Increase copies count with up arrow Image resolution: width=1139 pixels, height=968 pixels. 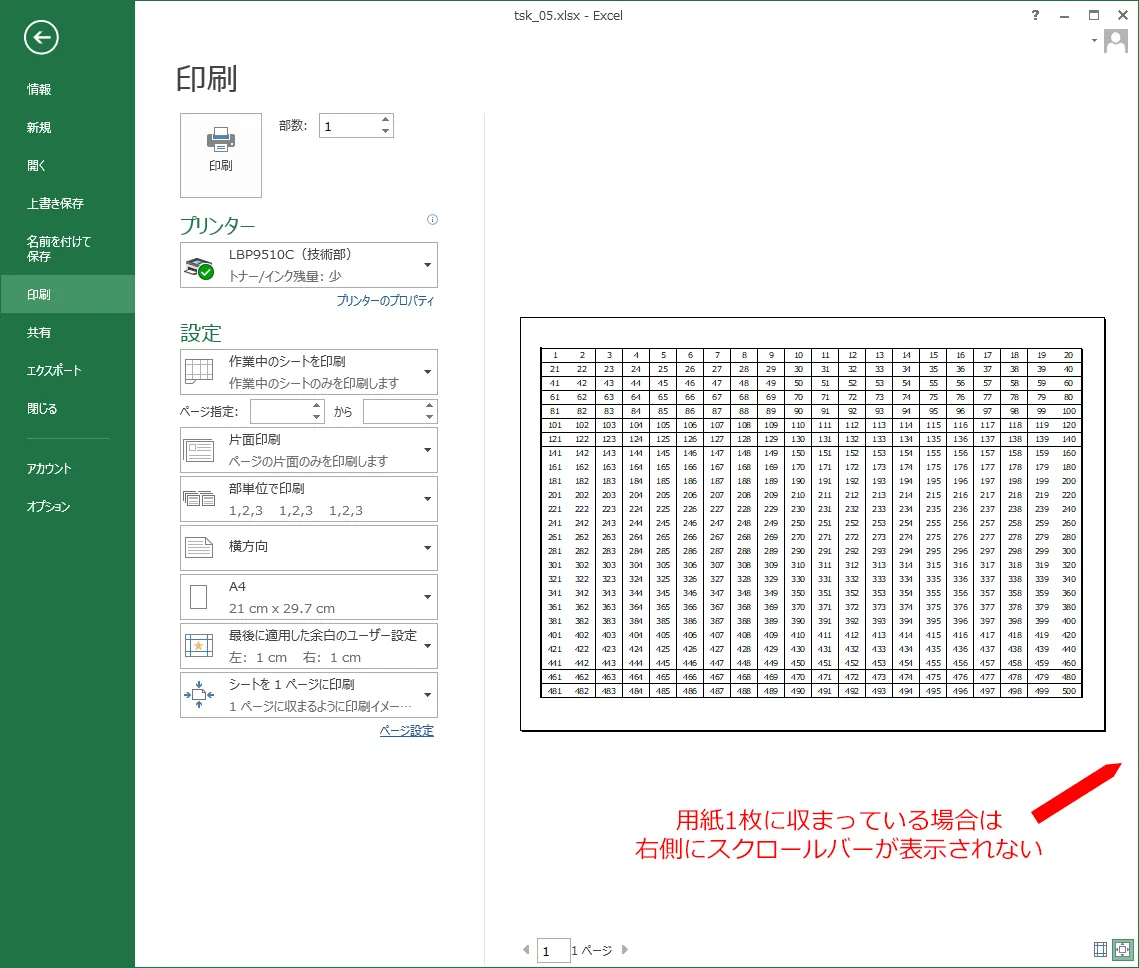click(386, 120)
